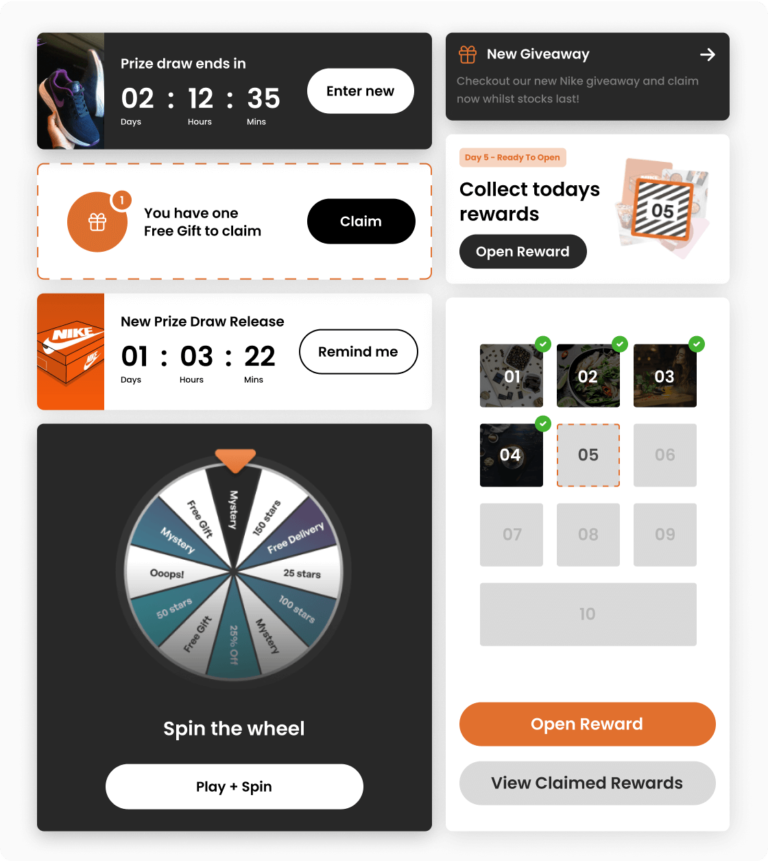This screenshot has width=768, height=861.
Task: Click the sneaker photo on prize draw
Action: point(70,91)
